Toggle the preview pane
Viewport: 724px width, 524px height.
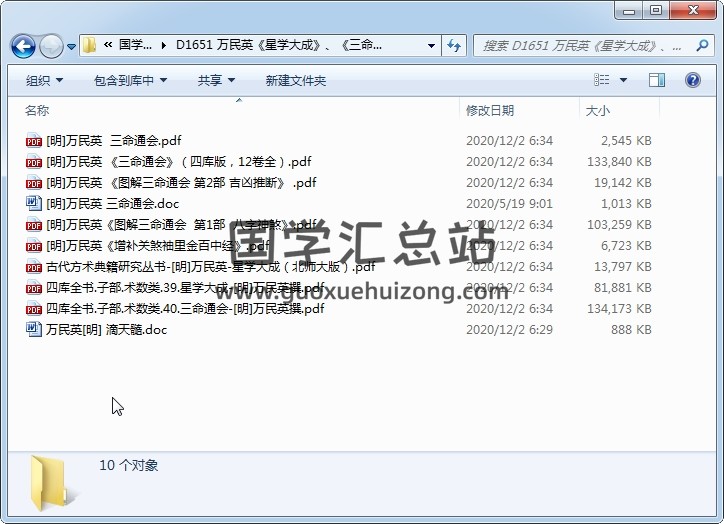(657, 80)
